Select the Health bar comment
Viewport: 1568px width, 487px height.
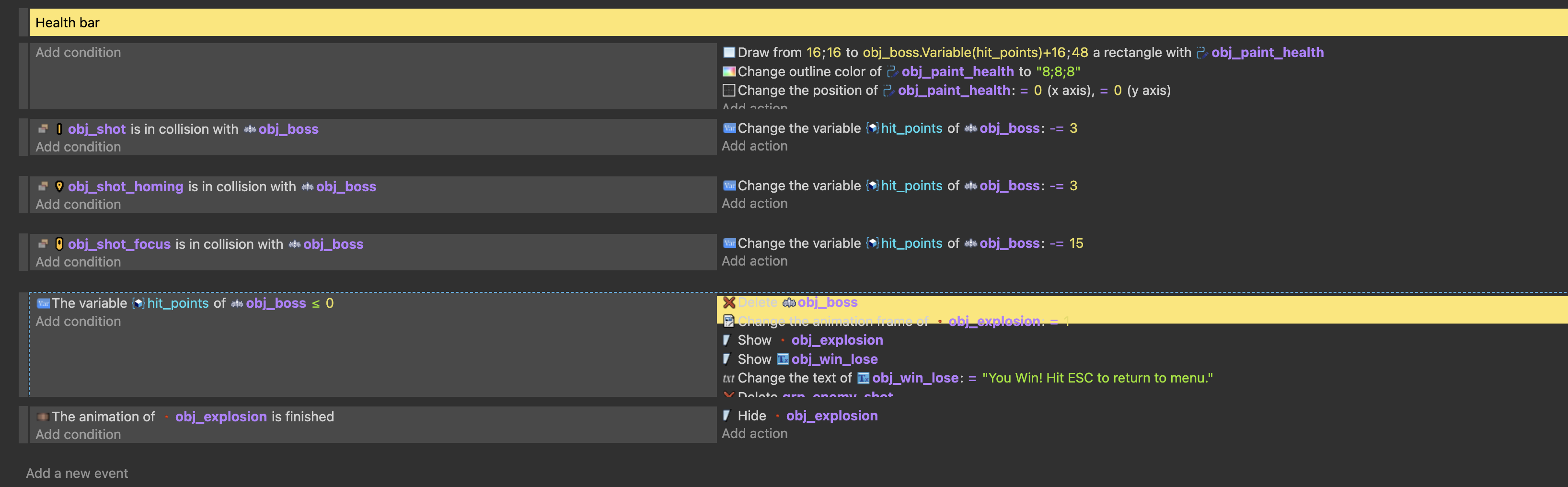coord(798,23)
